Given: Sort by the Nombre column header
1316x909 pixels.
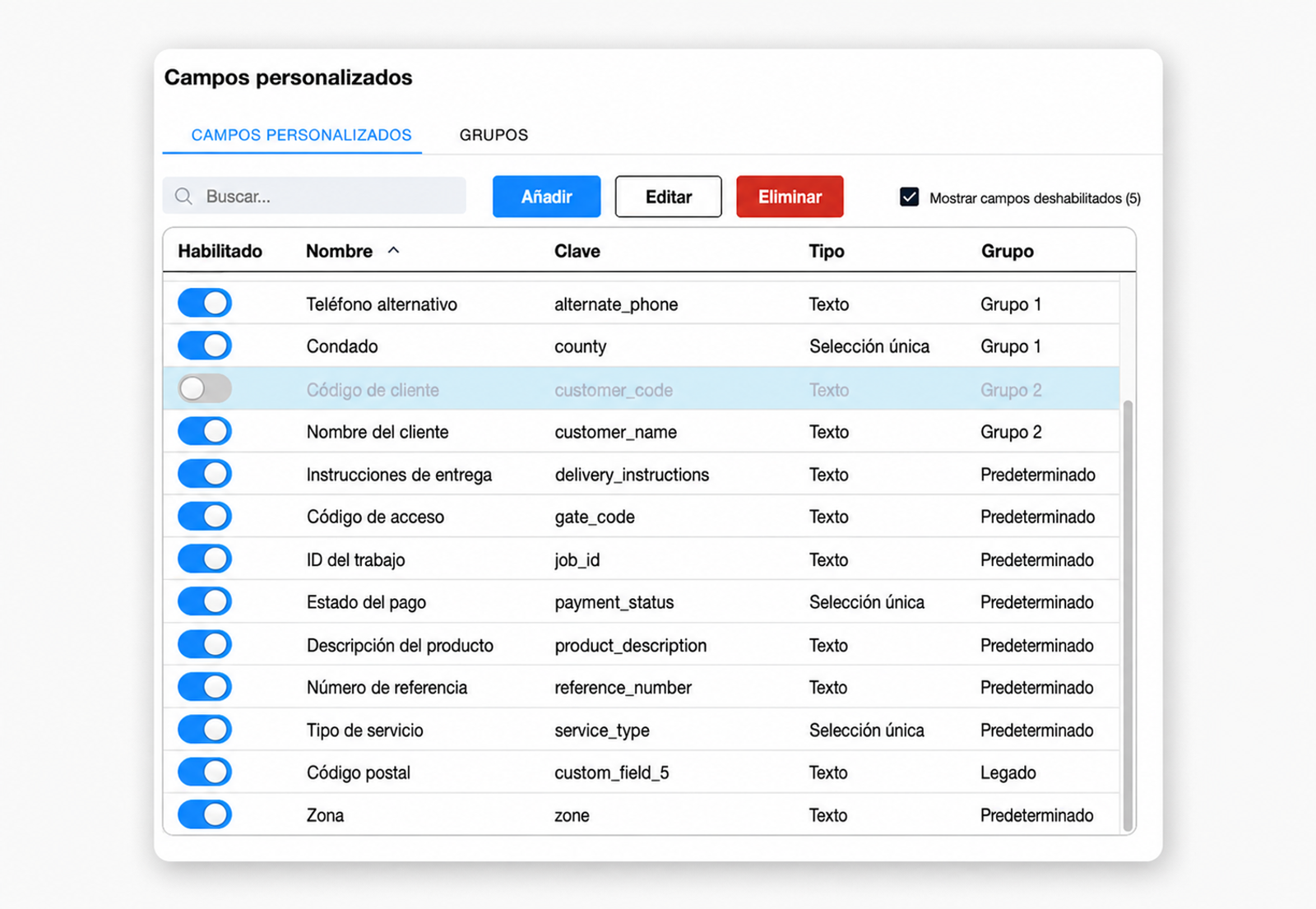Looking at the screenshot, I should pos(339,251).
